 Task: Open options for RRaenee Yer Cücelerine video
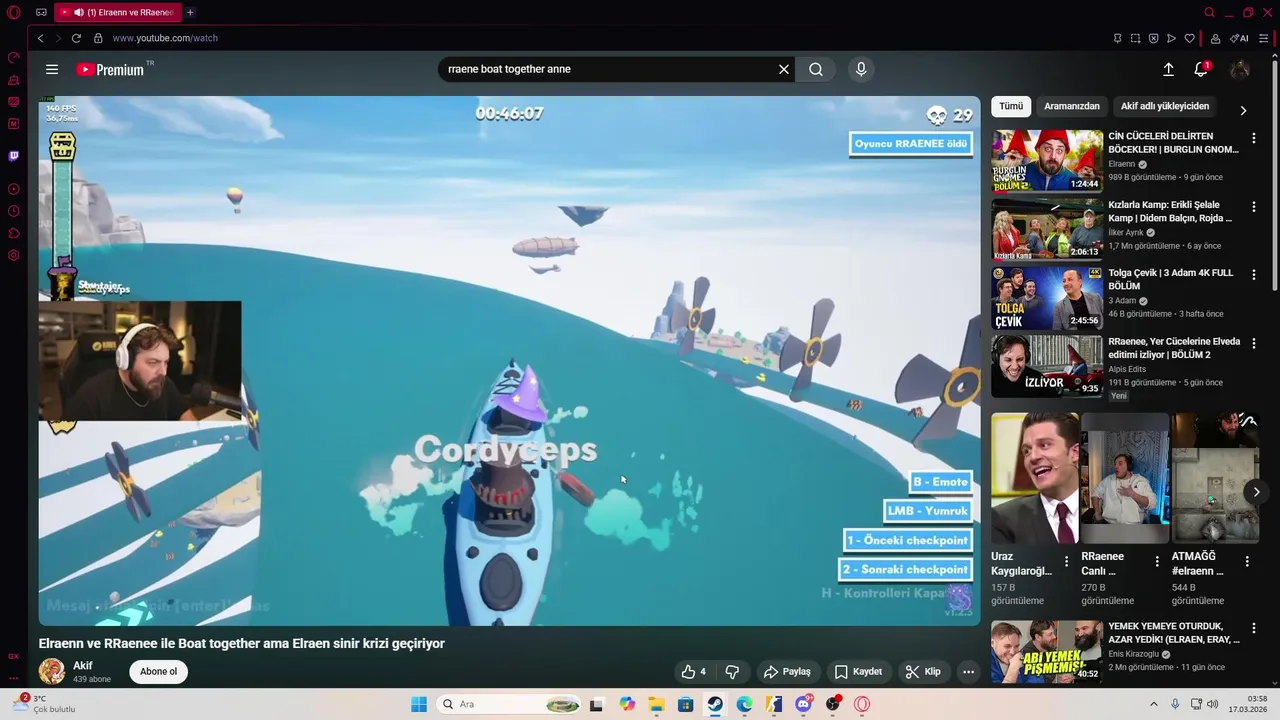click(1253, 343)
